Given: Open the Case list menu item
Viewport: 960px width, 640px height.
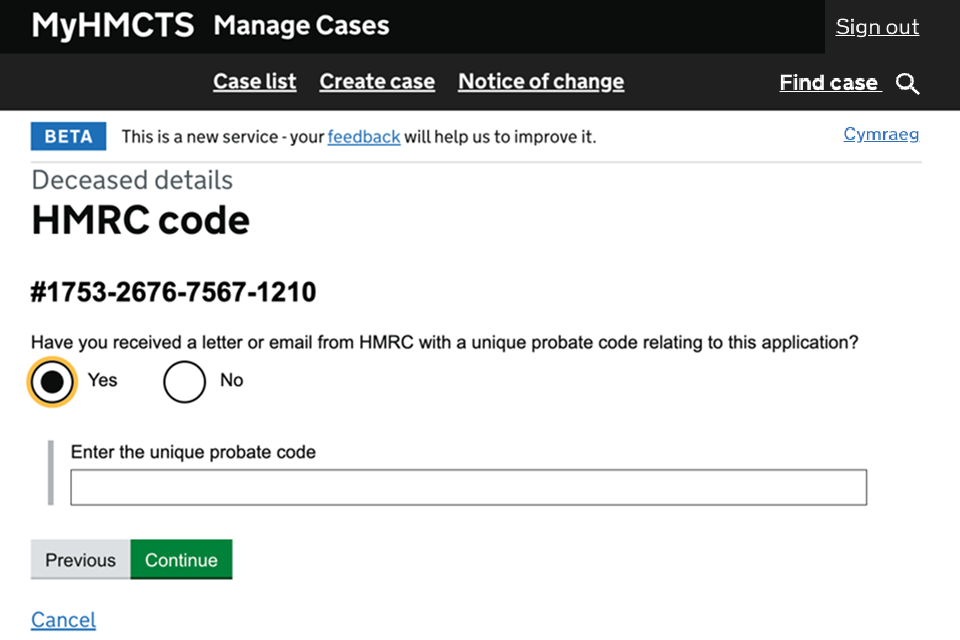Looking at the screenshot, I should click(254, 82).
